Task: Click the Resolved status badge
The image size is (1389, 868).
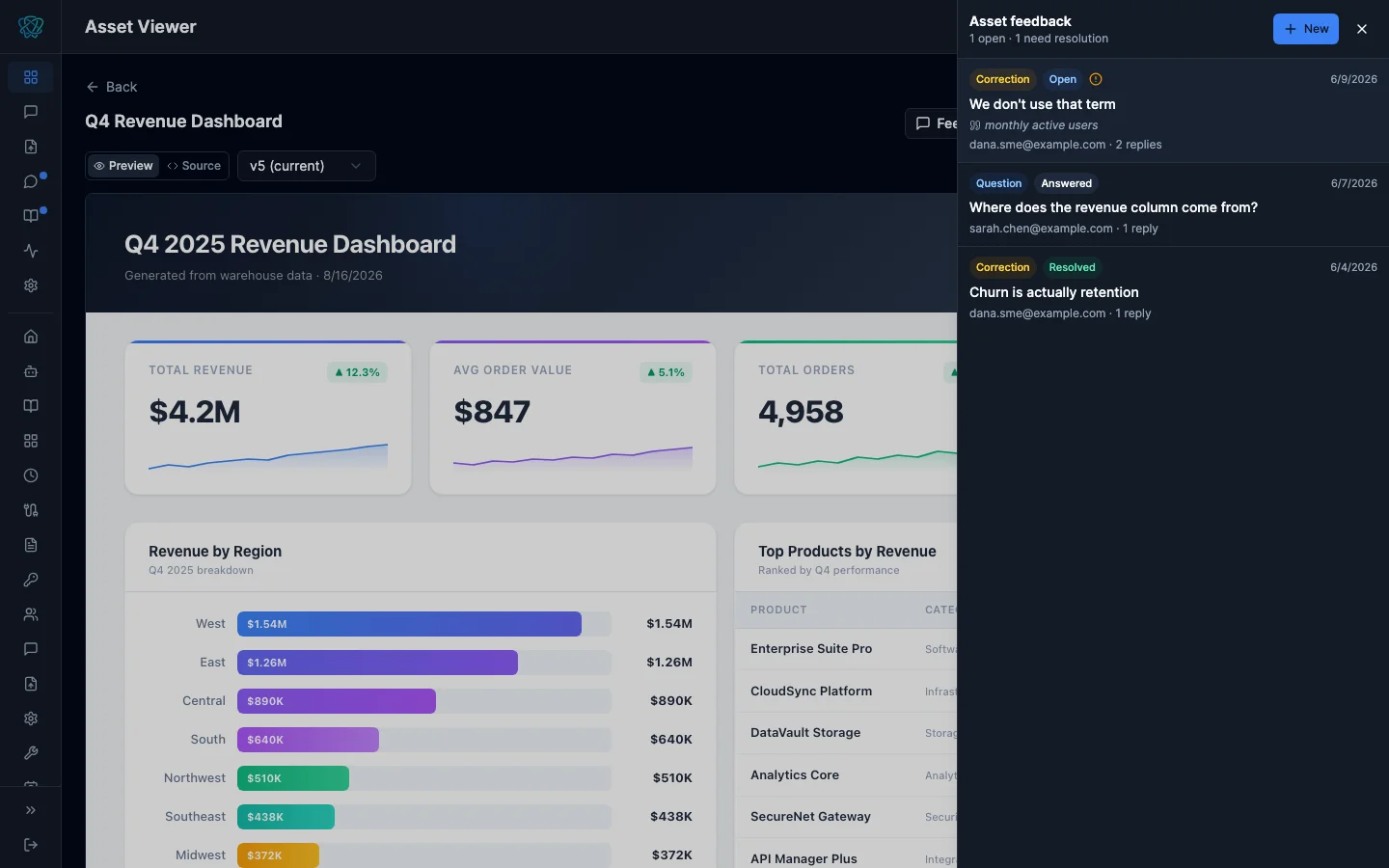Action: coord(1073,267)
